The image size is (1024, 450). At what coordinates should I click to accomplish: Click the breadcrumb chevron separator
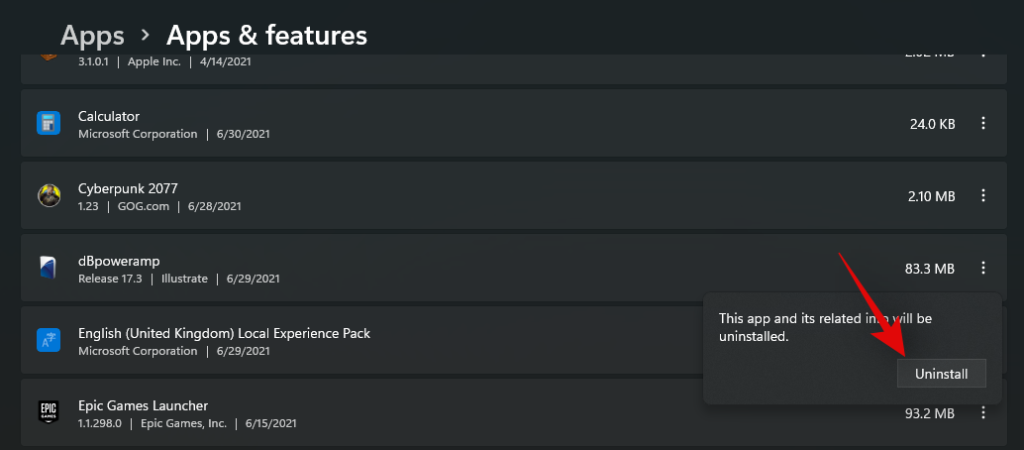pyautogui.click(x=146, y=36)
